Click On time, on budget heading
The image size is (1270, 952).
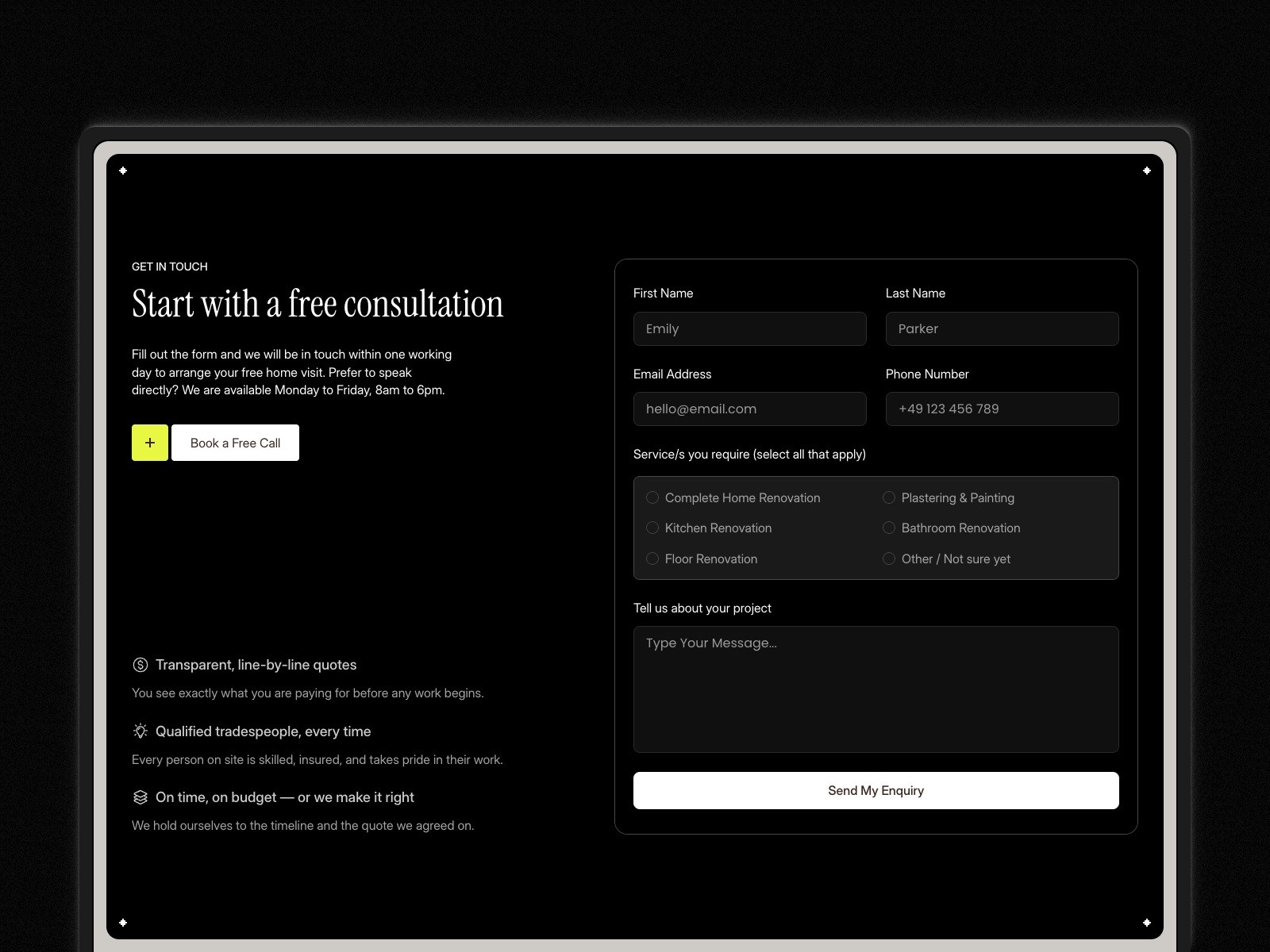(x=285, y=797)
